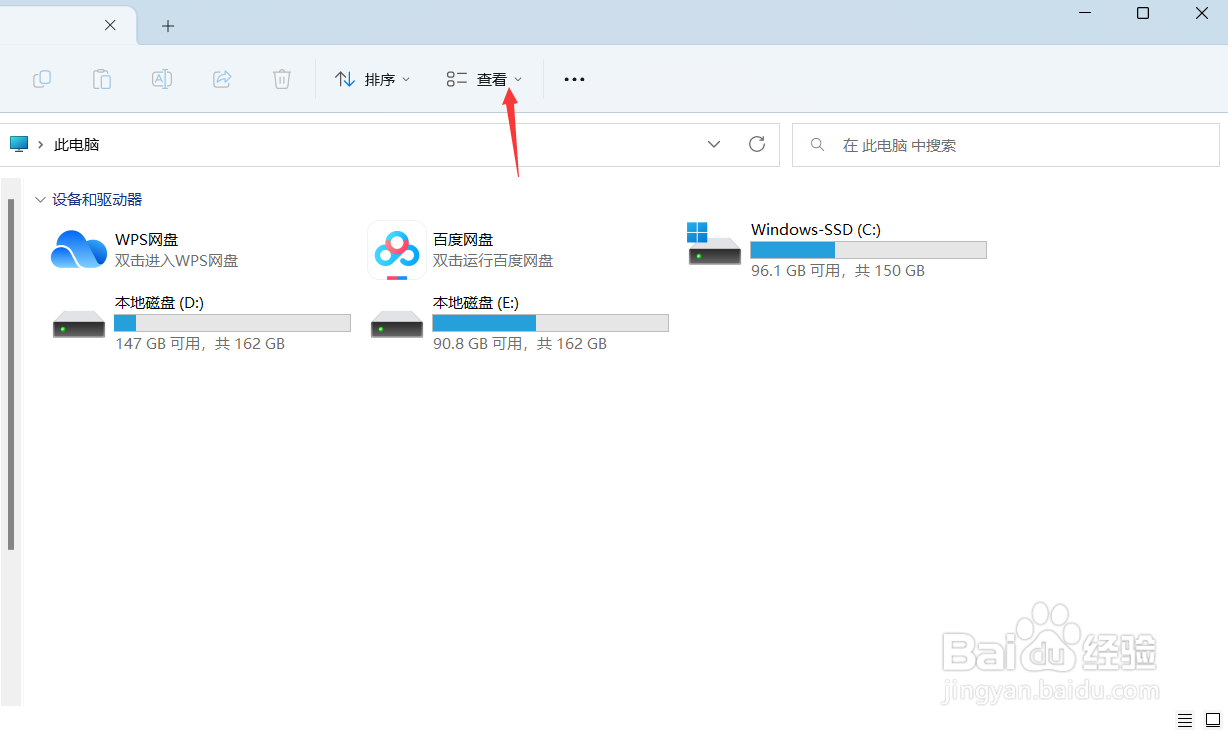This screenshot has width=1228, height=733.
Task: Click the Copy icon in toolbar
Action: (x=42, y=79)
